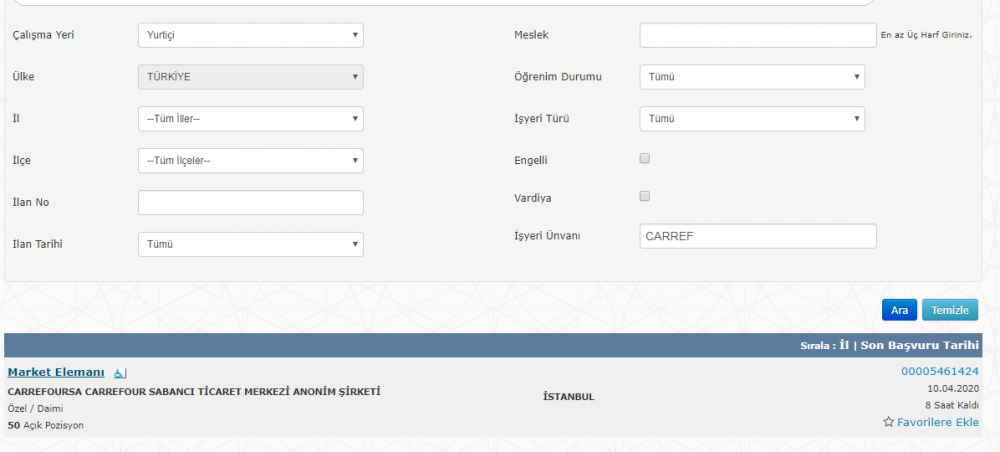Add listing via Favorilere Ekle link
The image size is (1000, 452).
[937, 422]
